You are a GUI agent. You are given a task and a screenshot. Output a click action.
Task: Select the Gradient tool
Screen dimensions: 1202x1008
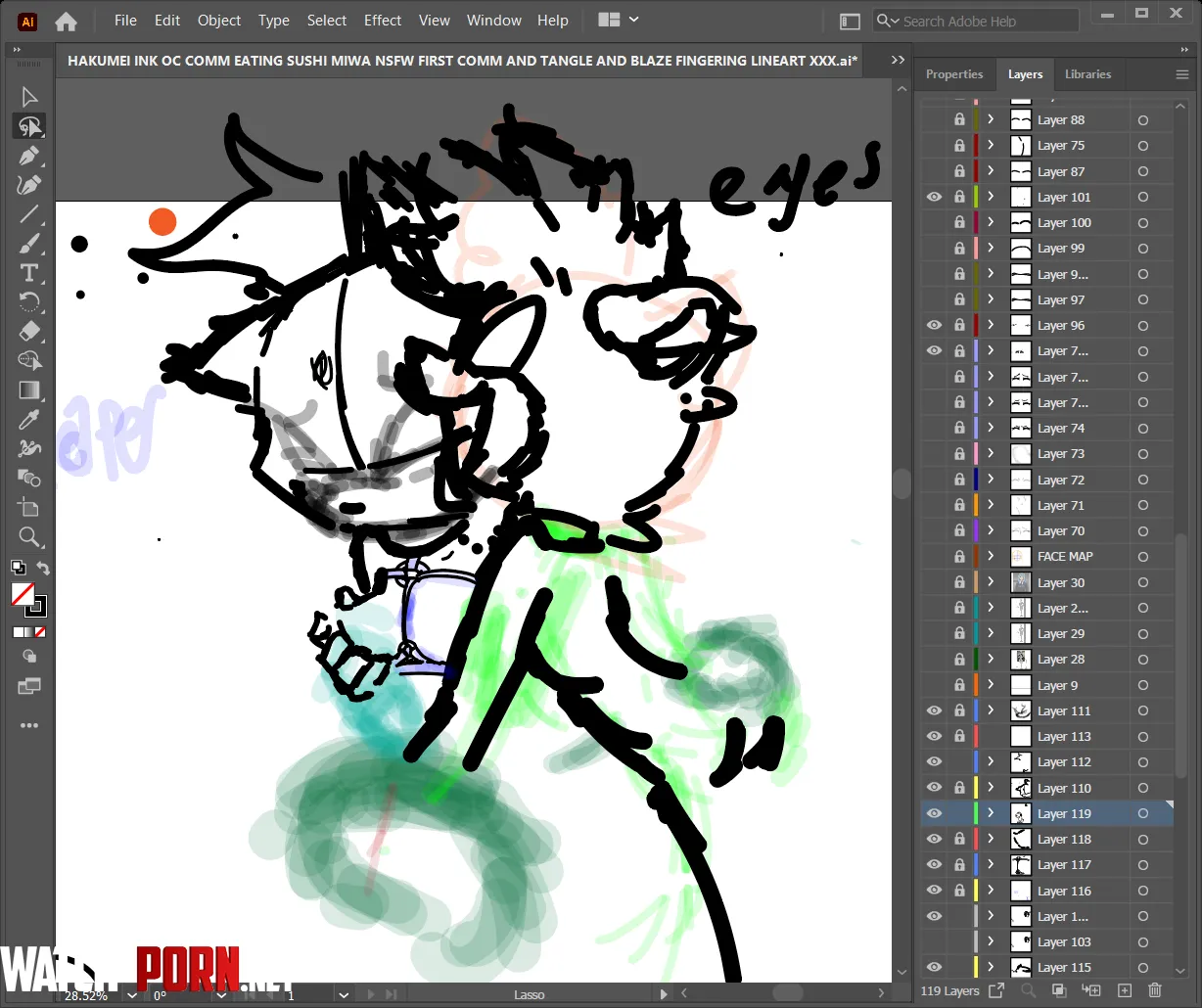(29, 389)
